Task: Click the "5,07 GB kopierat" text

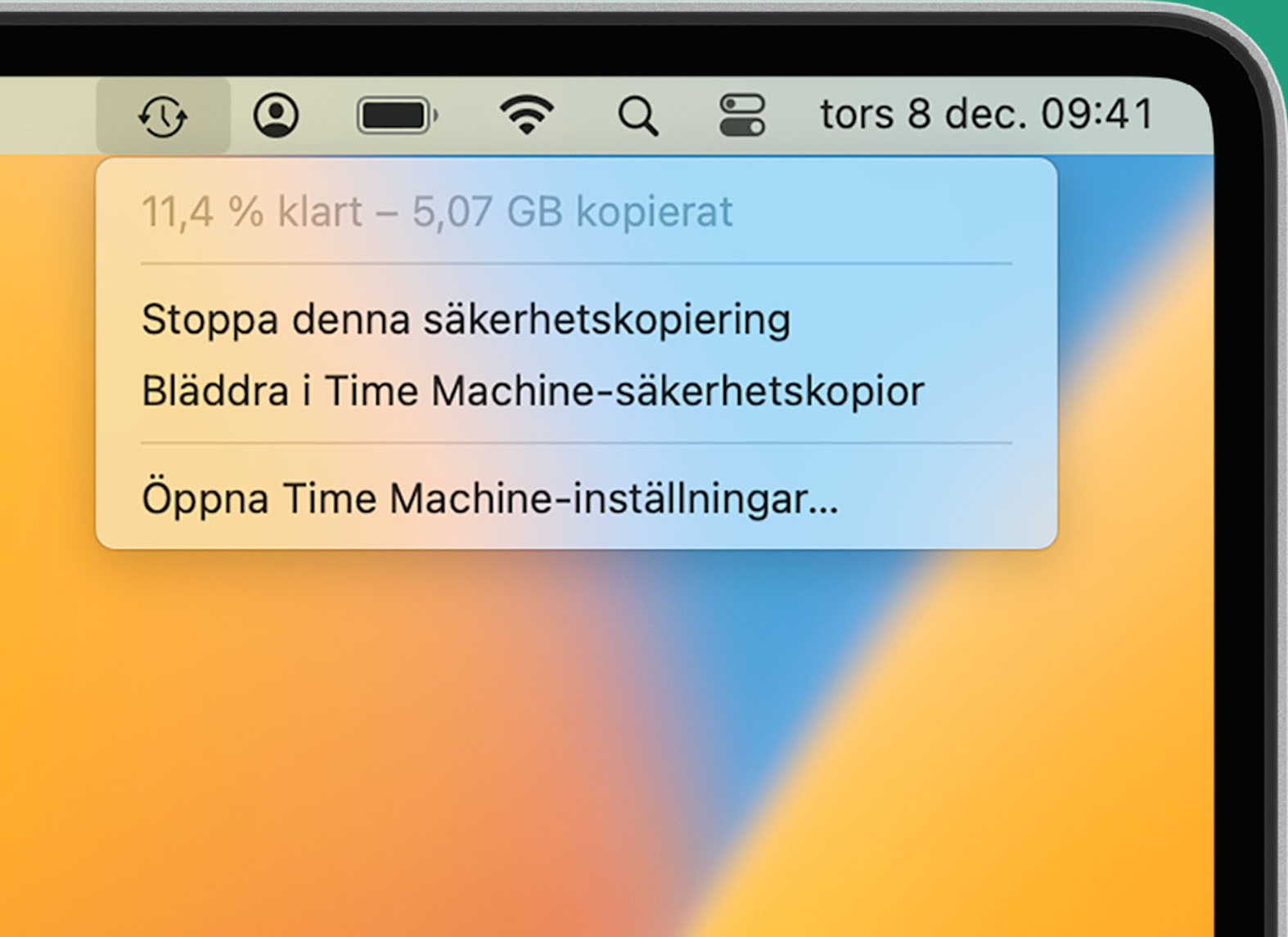Action: (x=572, y=212)
